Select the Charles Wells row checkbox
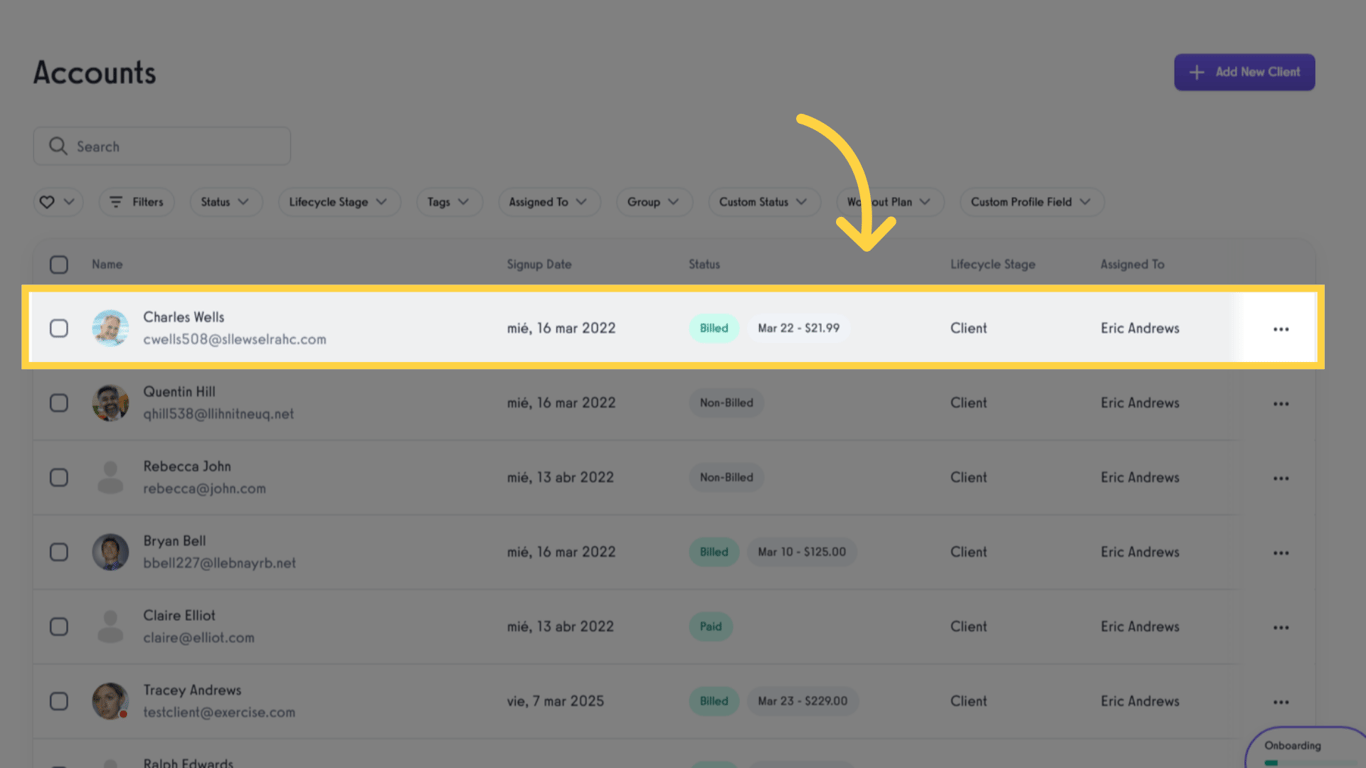 click(59, 328)
